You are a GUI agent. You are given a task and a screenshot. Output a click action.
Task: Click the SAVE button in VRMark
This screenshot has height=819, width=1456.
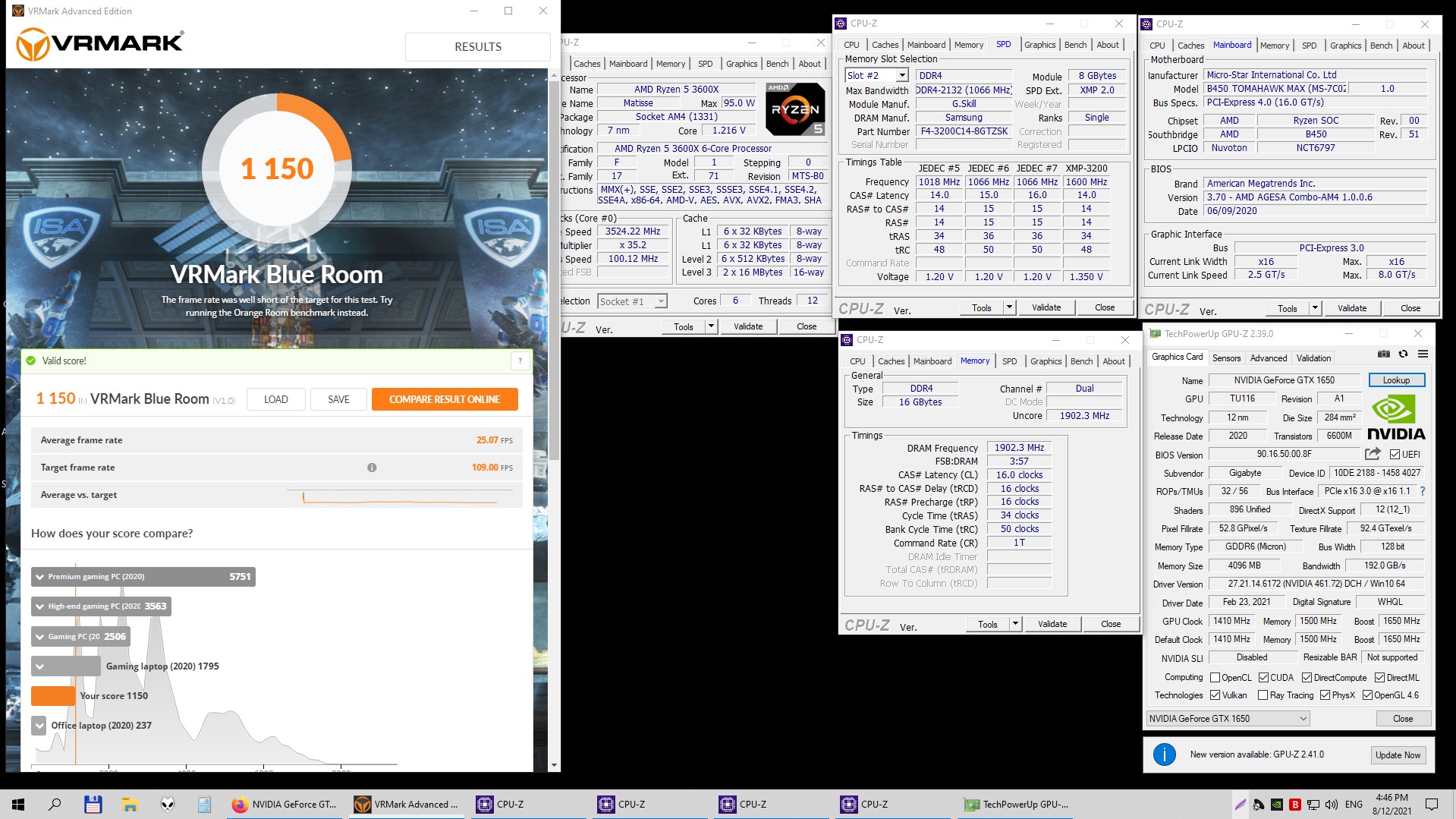click(x=338, y=399)
